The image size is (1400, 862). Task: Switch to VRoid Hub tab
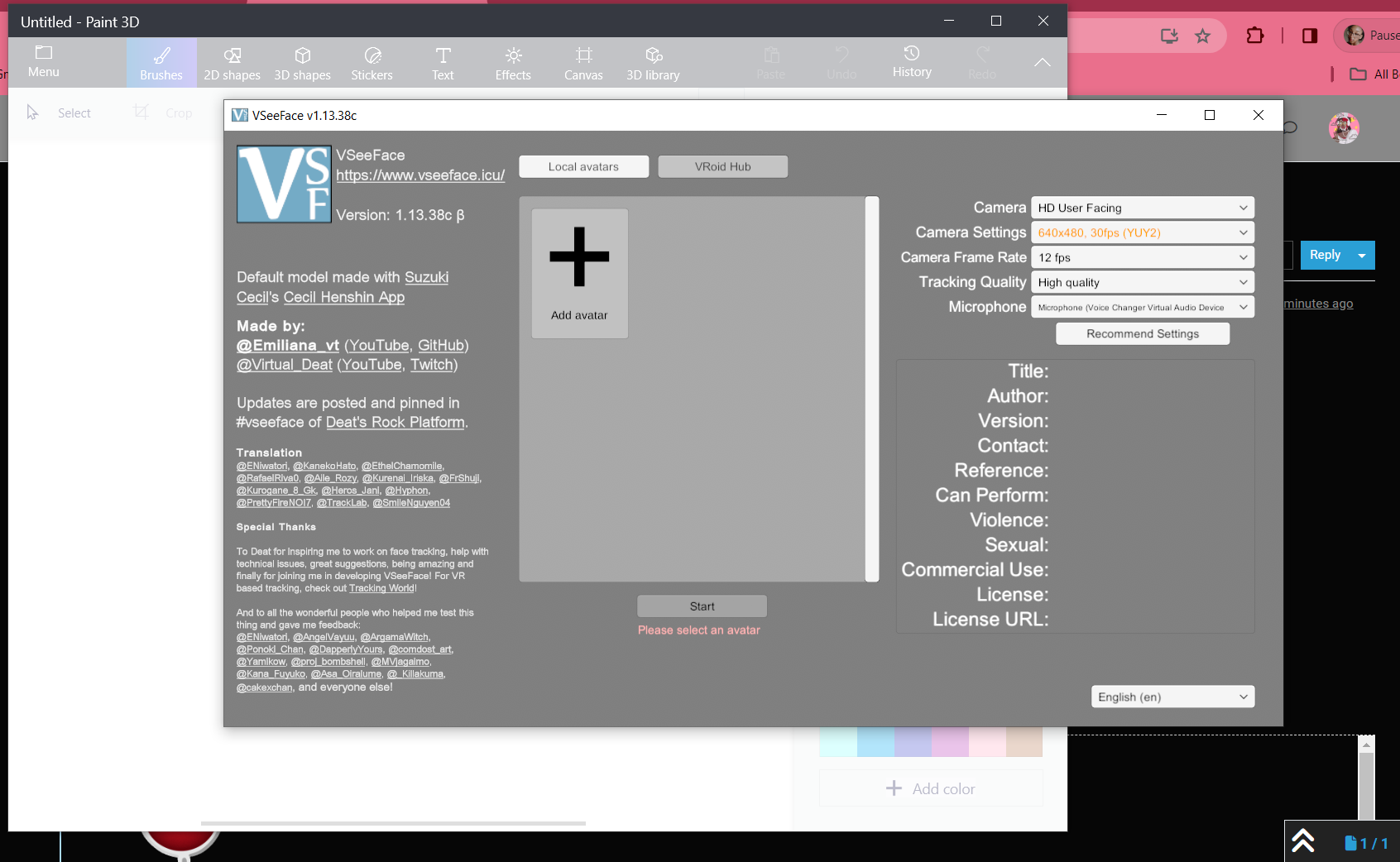tap(723, 166)
